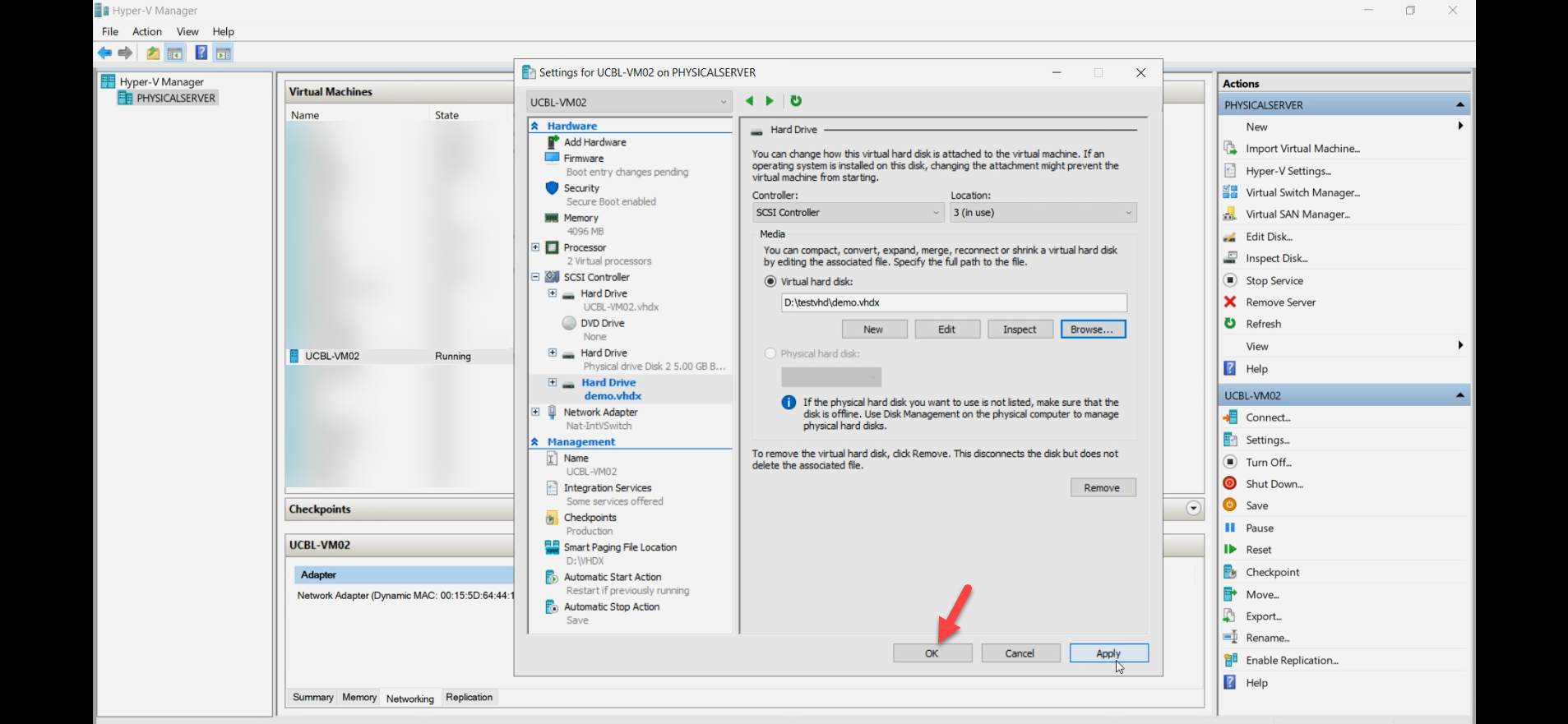The height and width of the screenshot is (724, 1568).
Task: Expand the Network Adapter tree node
Action: tap(535, 412)
